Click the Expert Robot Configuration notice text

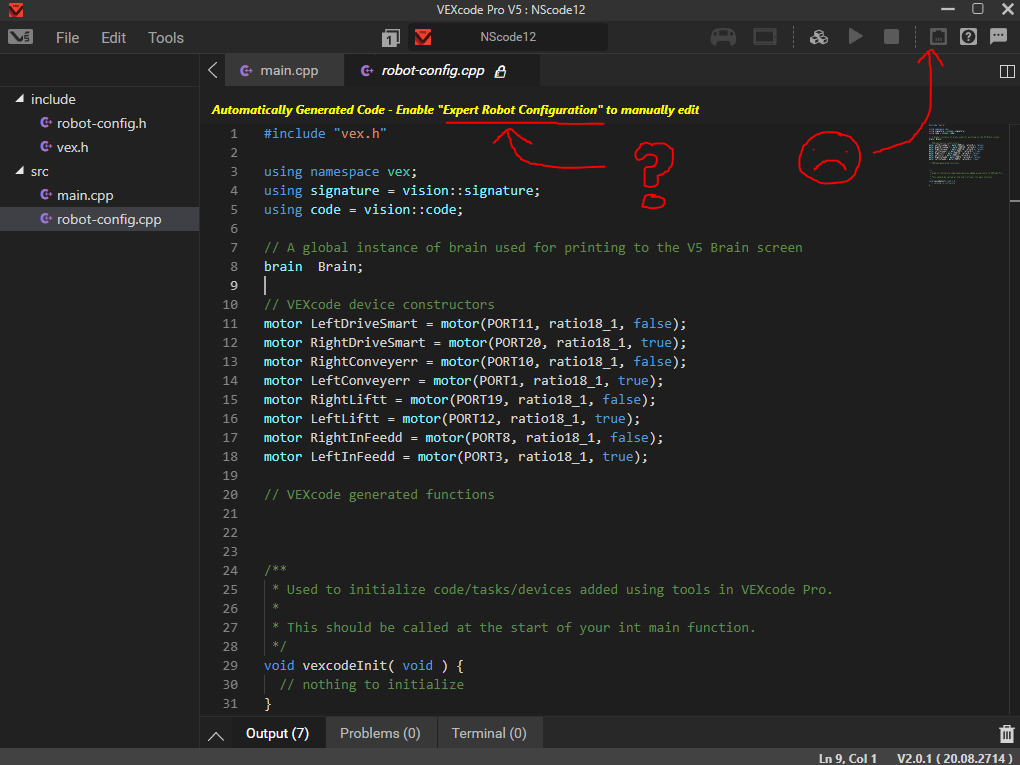click(455, 110)
